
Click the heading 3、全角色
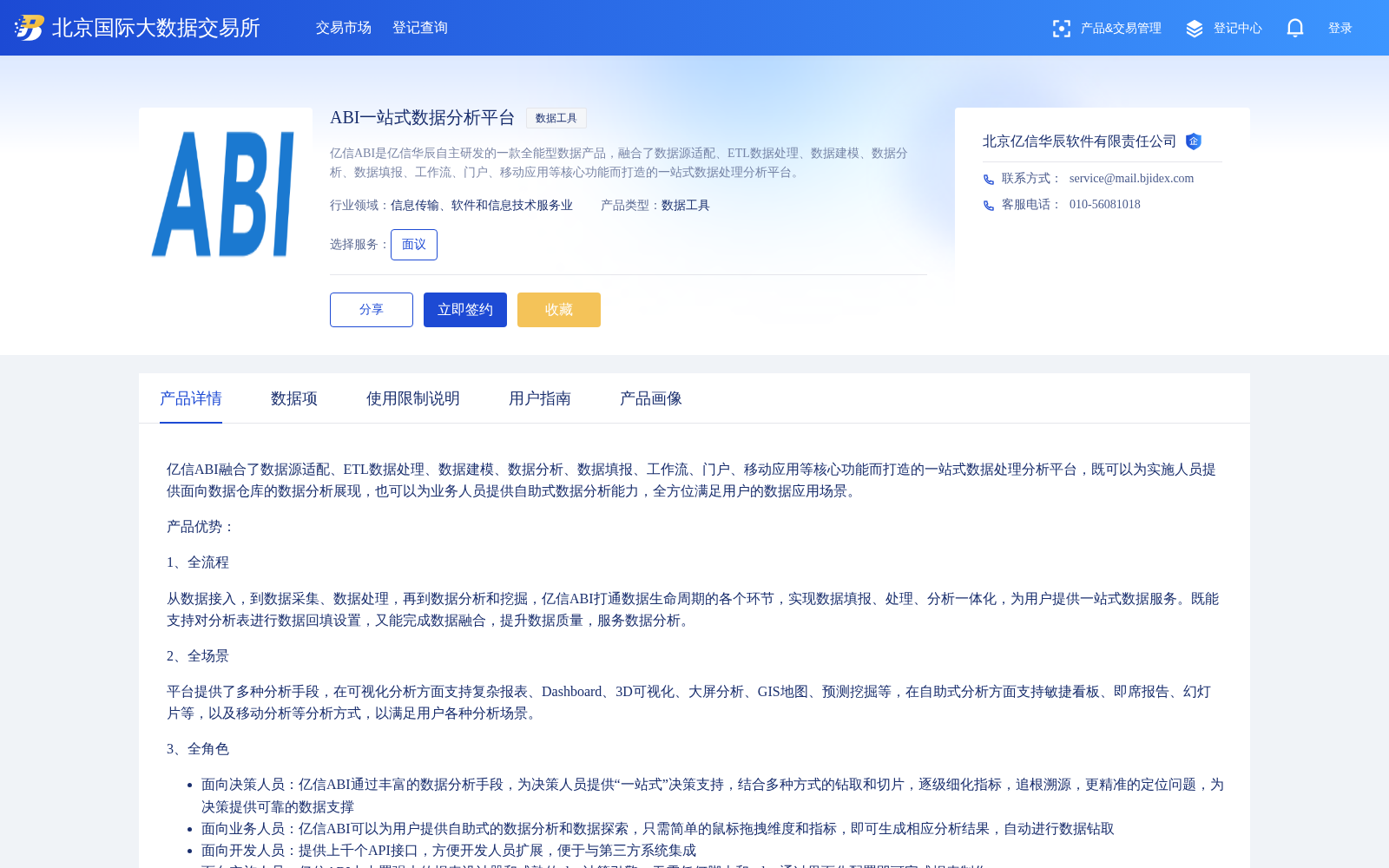coord(198,749)
